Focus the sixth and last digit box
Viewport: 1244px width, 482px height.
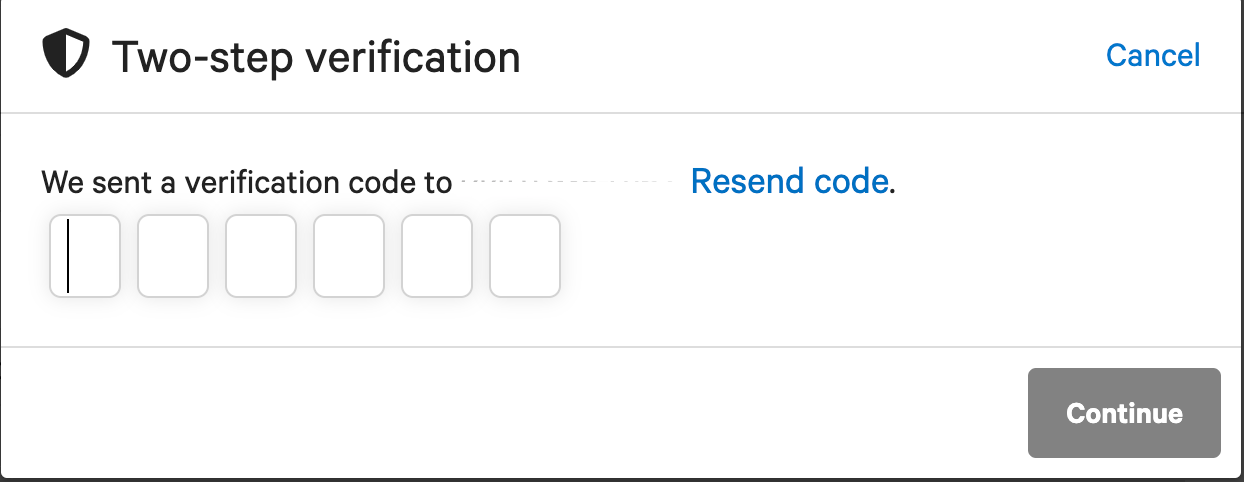tap(525, 256)
